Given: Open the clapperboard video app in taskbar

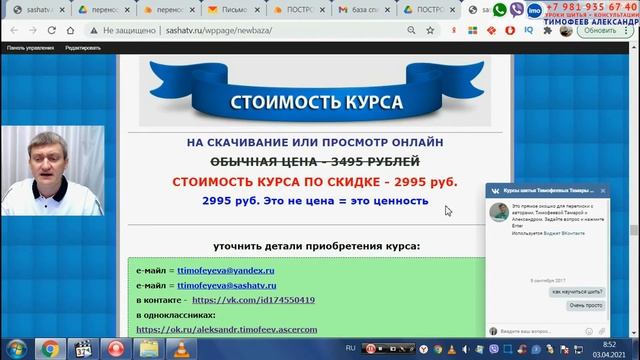Looking at the screenshot, I should coord(83,349).
